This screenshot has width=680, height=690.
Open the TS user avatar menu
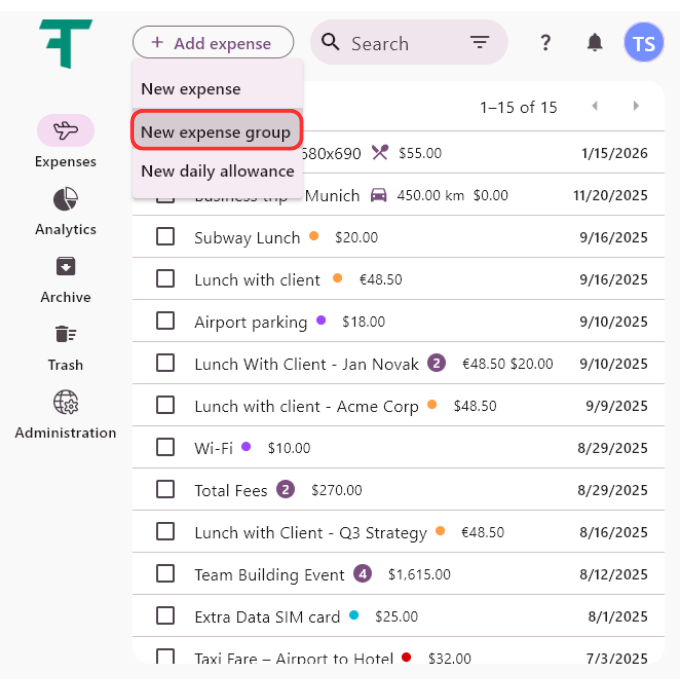pos(643,43)
